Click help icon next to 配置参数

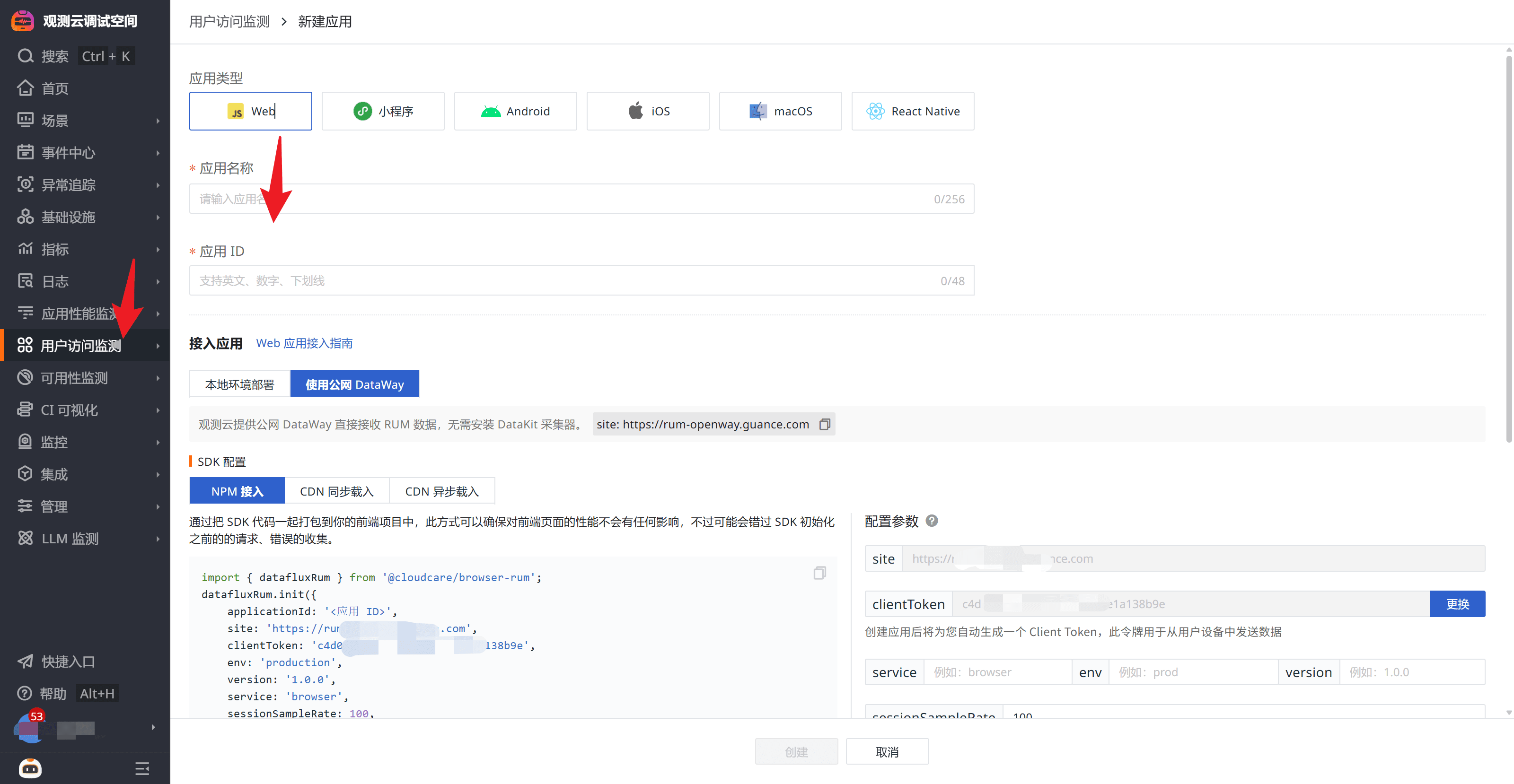pyautogui.click(x=932, y=521)
